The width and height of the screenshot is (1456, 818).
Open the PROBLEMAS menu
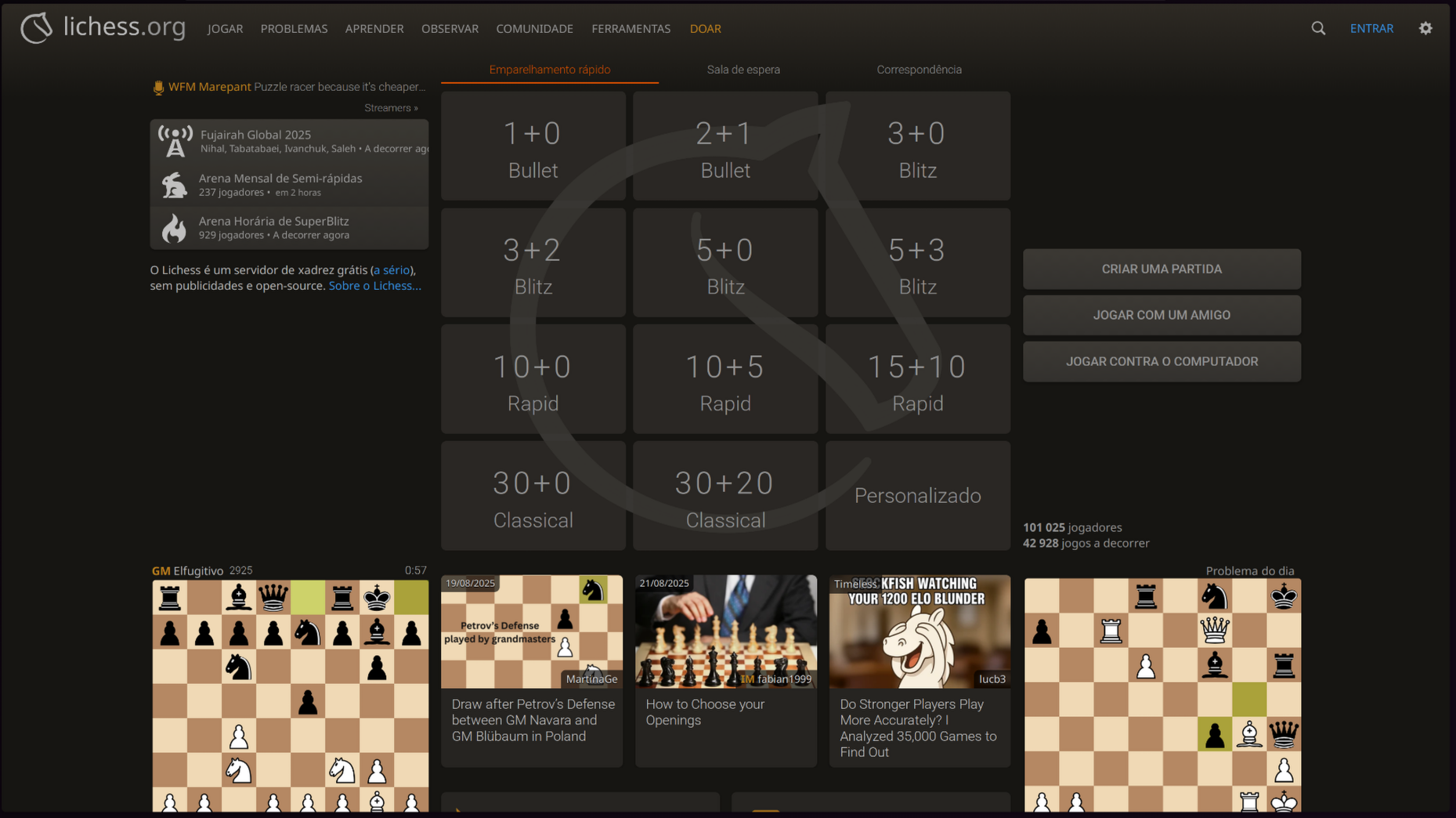294,28
